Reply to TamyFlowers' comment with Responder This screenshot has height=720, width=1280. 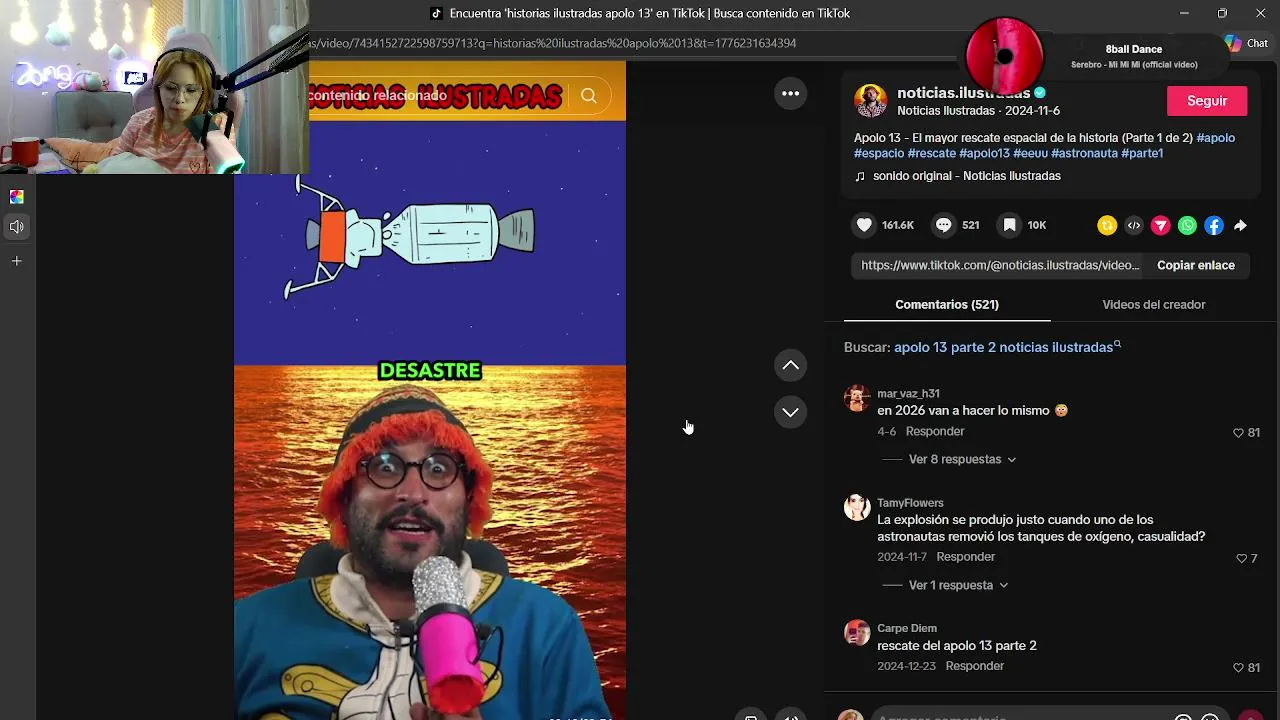(966, 556)
